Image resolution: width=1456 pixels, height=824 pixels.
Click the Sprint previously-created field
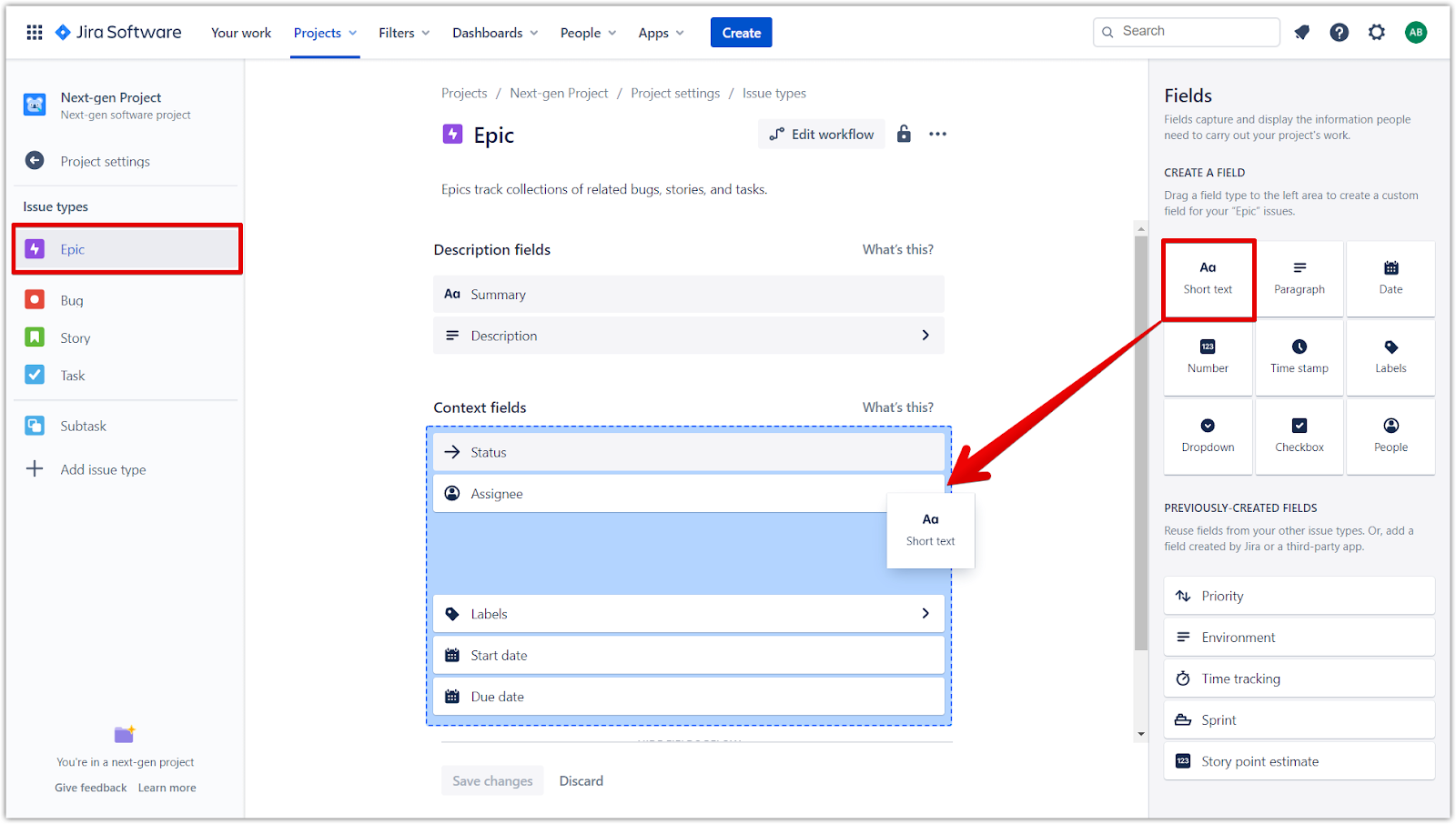click(1299, 720)
